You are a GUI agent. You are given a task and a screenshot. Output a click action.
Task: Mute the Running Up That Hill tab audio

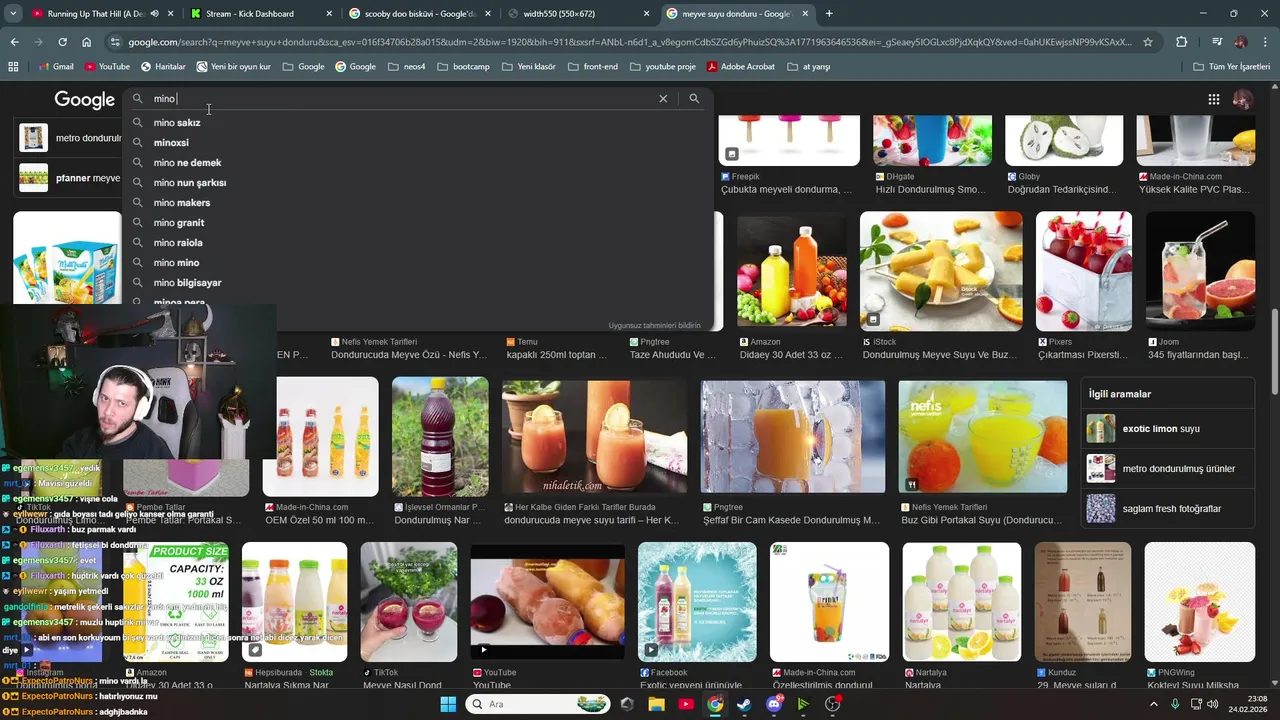(154, 14)
